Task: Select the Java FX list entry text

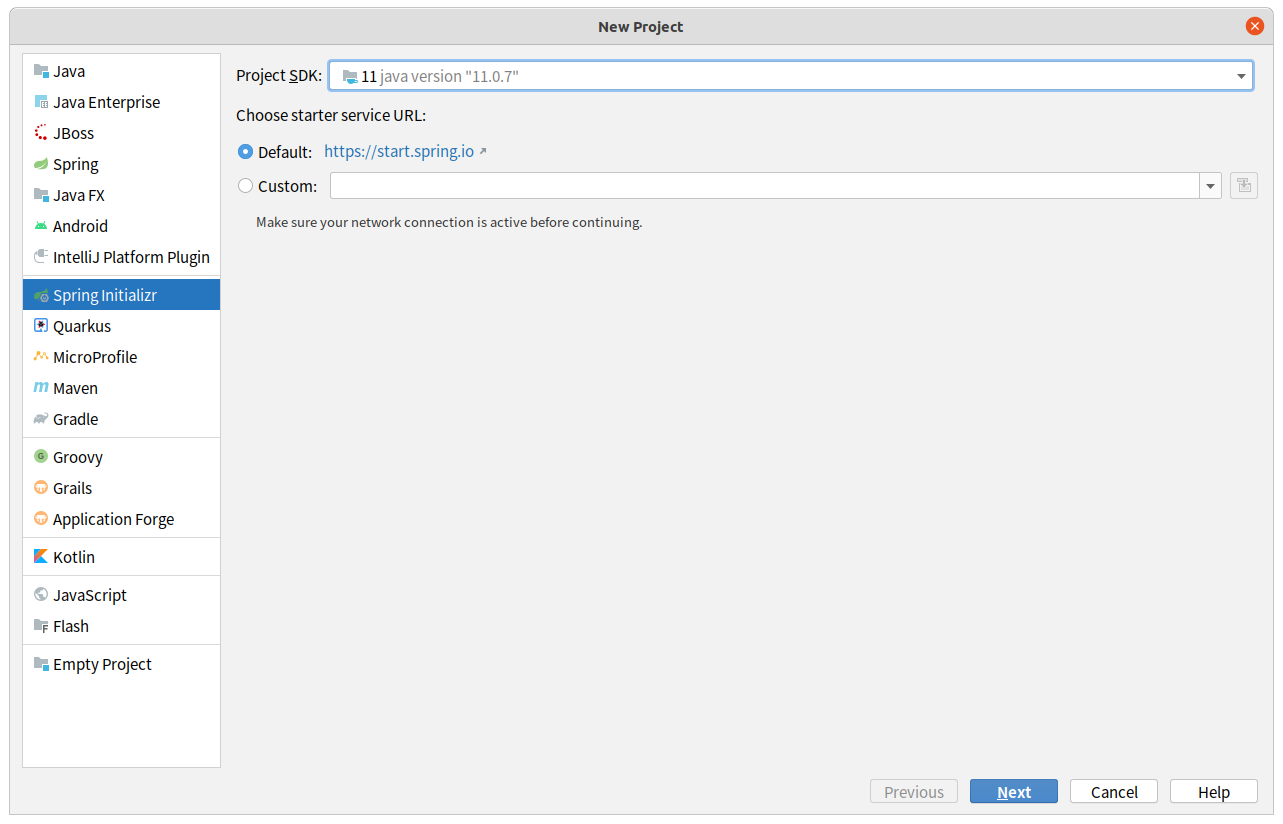Action: (79, 195)
